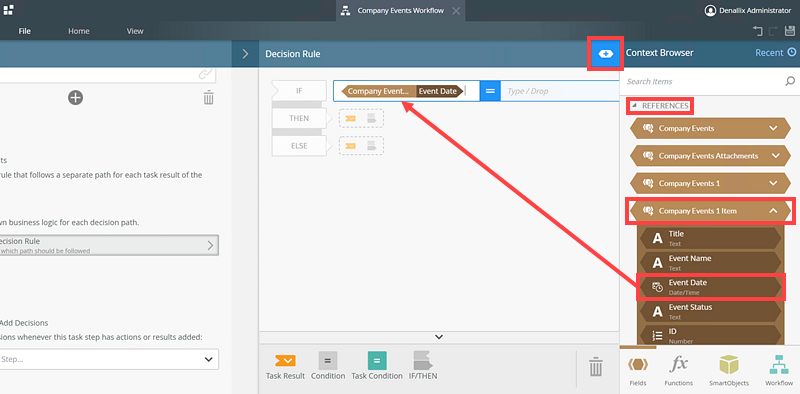Open the SmartObjects category
Screen dimensions: 800x394
tap(729, 371)
